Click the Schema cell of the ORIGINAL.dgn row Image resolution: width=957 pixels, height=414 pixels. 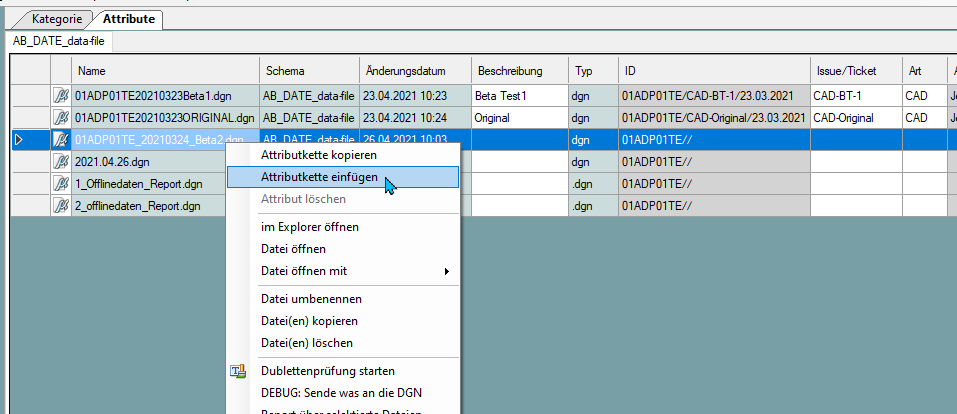pyautogui.click(x=309, y=118)
